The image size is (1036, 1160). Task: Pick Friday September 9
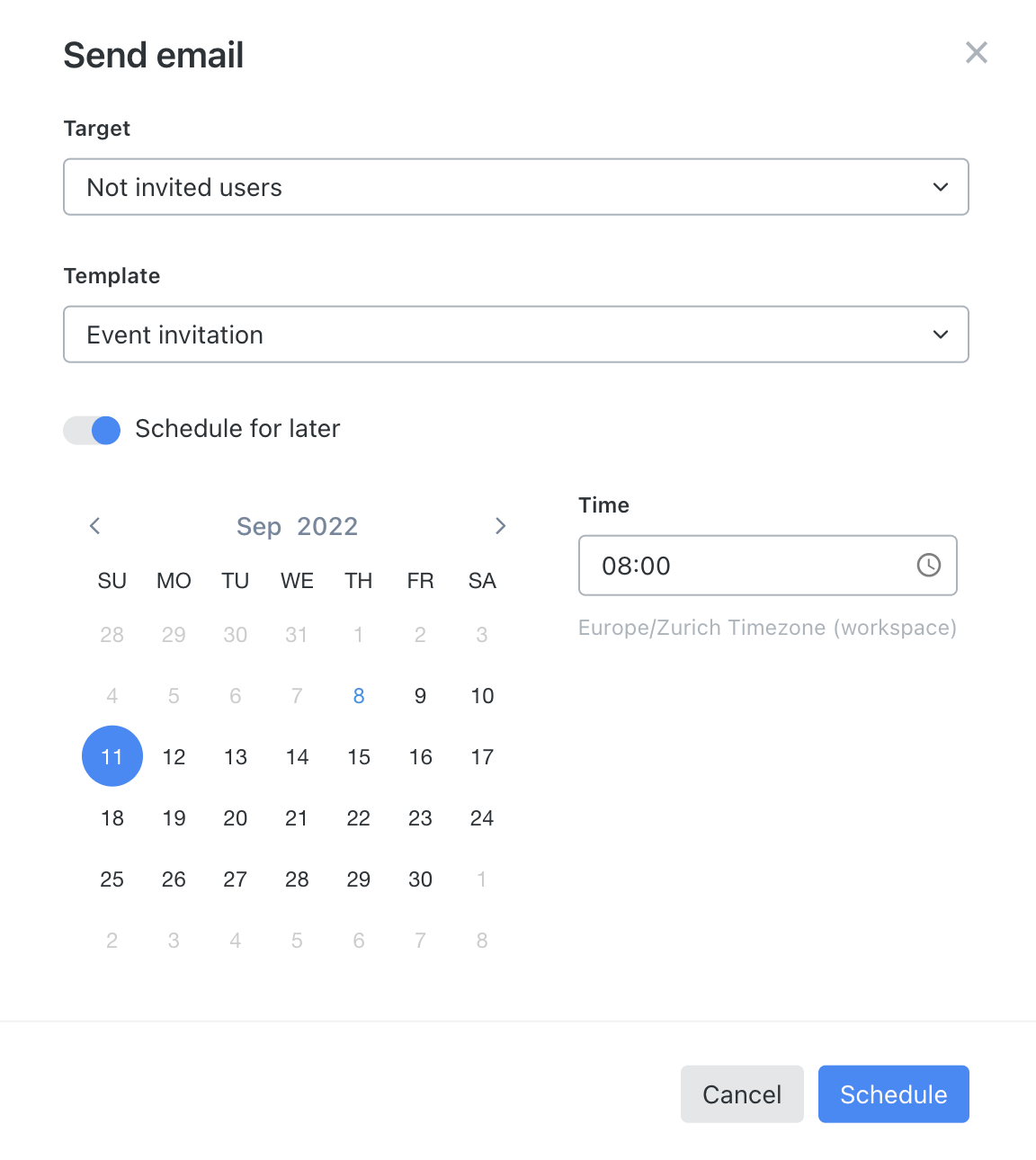[420, 696]
